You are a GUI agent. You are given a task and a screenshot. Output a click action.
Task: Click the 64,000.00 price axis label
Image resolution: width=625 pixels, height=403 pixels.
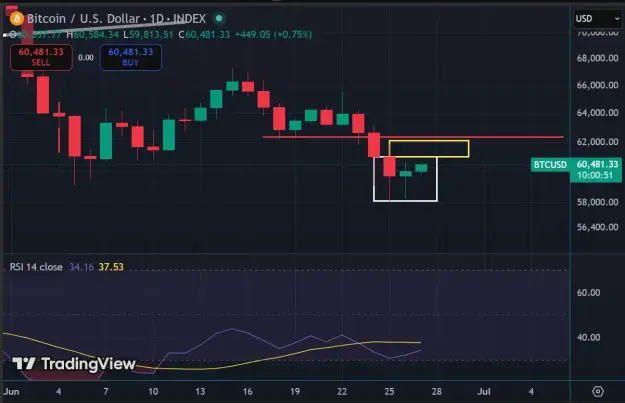597,113
